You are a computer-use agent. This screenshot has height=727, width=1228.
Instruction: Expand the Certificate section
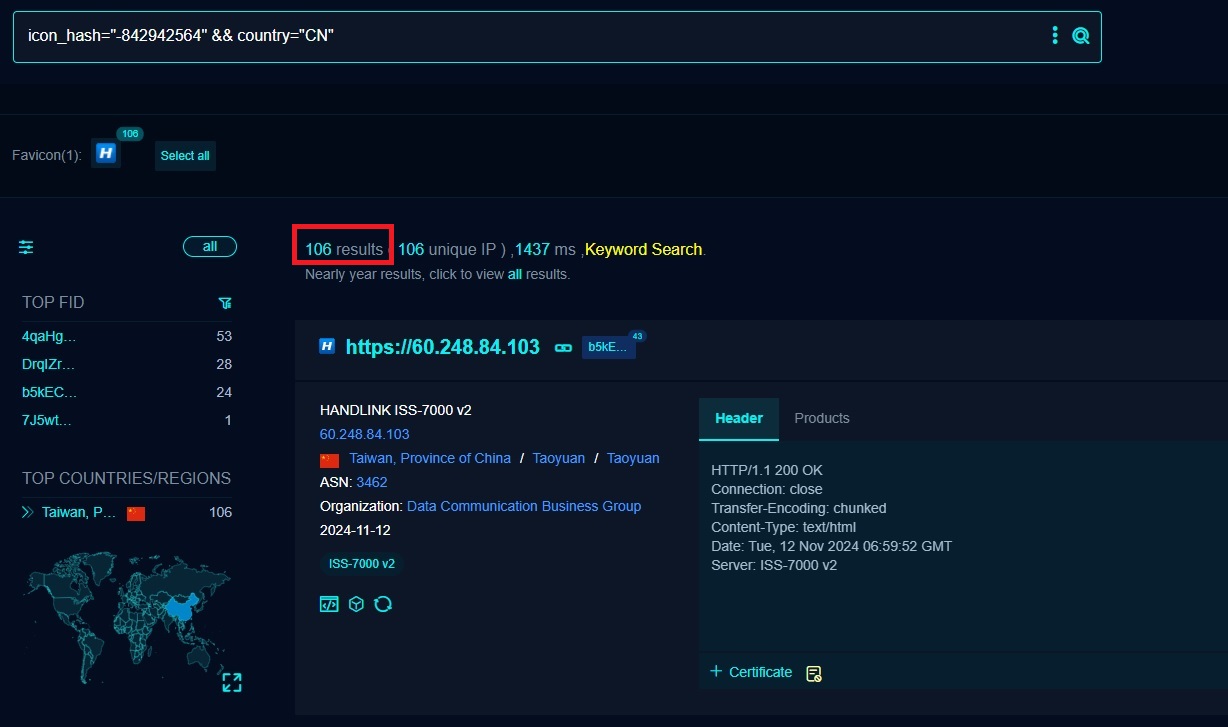tap(751, 672)
